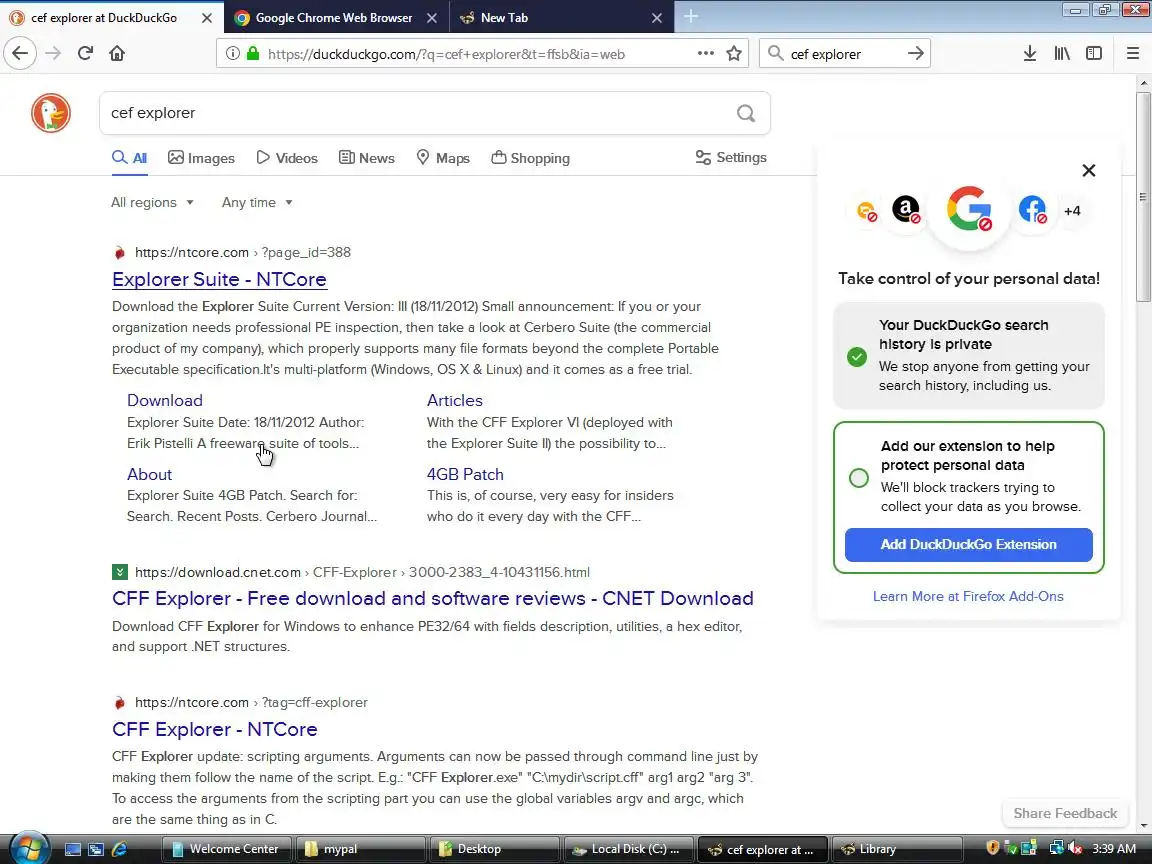1152x864 pixels.
Task: Click the empty circle for Add our extension
Action: click(x=858, y=478)
